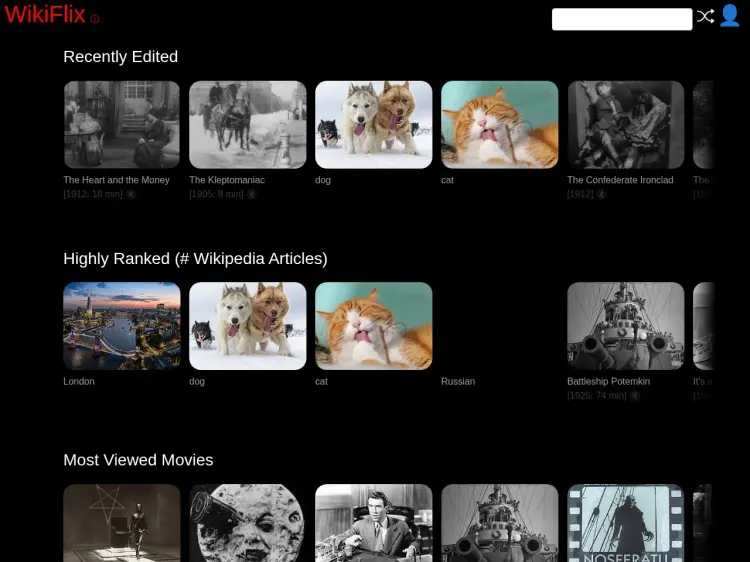Click the info icon beside WikiFlix logo
Viewport: 750px width, 562px height.
pos(95,19)
